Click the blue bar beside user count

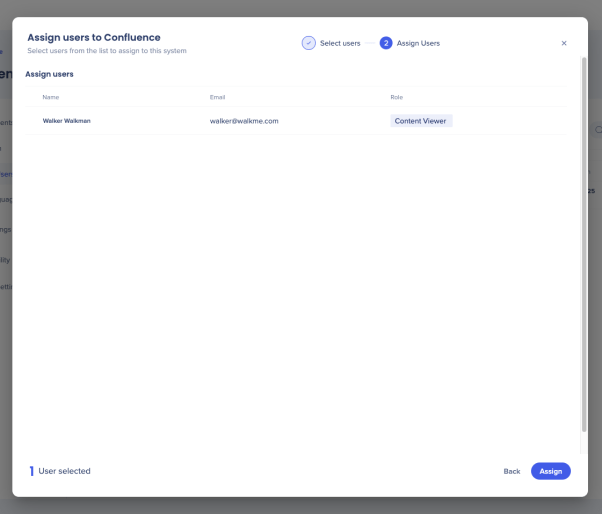pyautogui.click(x=31, y=471)
